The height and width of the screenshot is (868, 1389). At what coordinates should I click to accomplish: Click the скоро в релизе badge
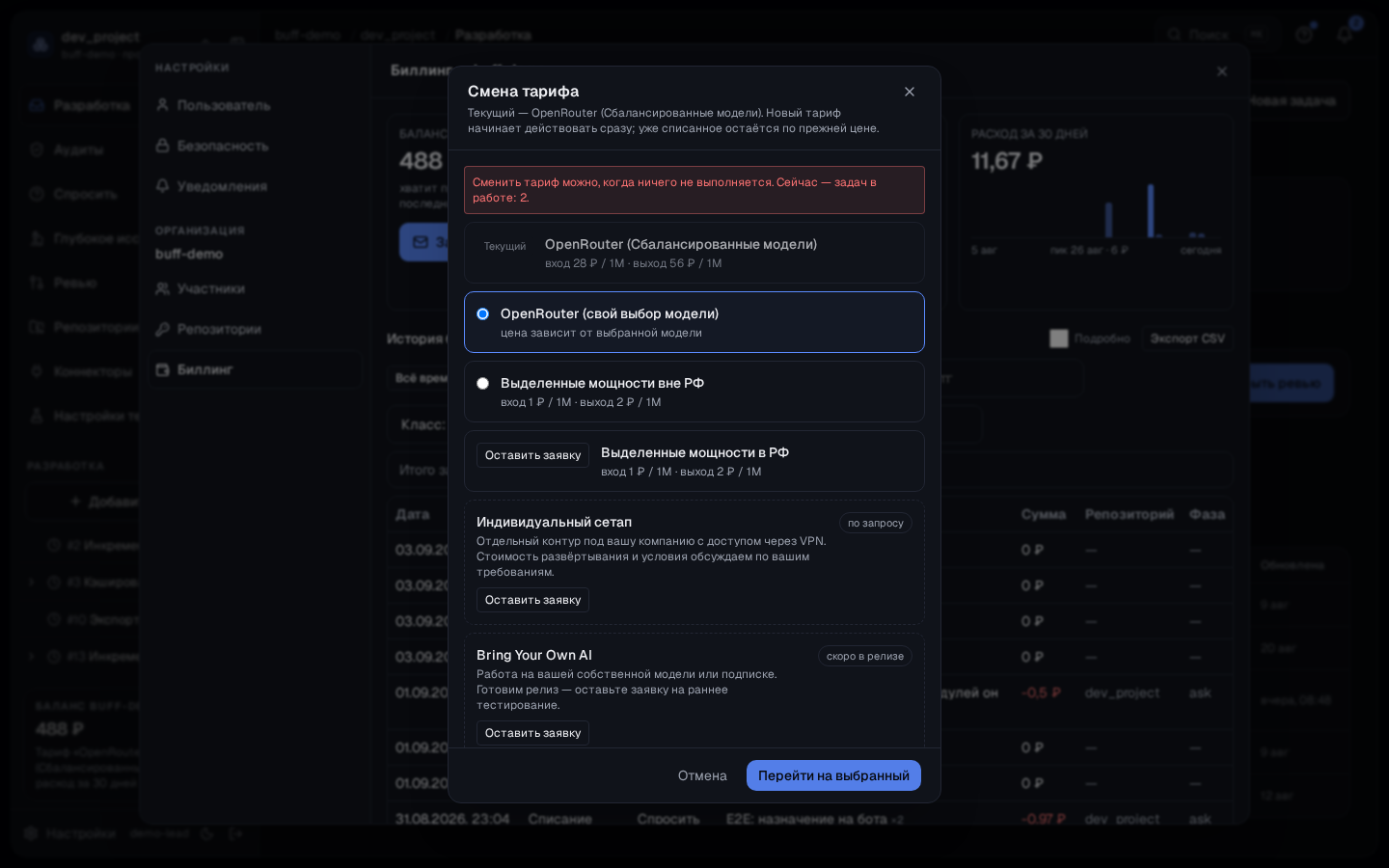tap(865, 656)
